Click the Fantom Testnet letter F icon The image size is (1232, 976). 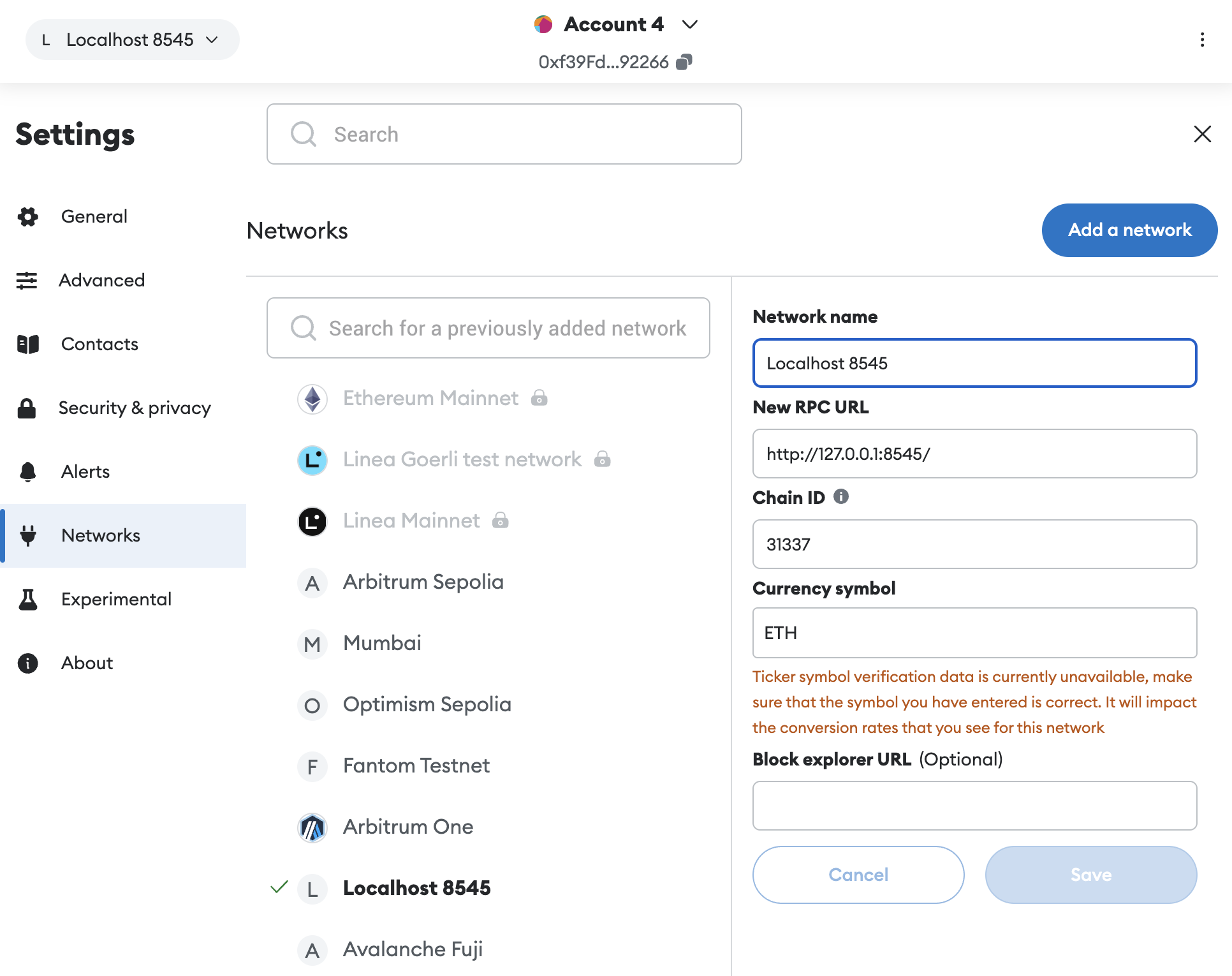tap(312, 766)
